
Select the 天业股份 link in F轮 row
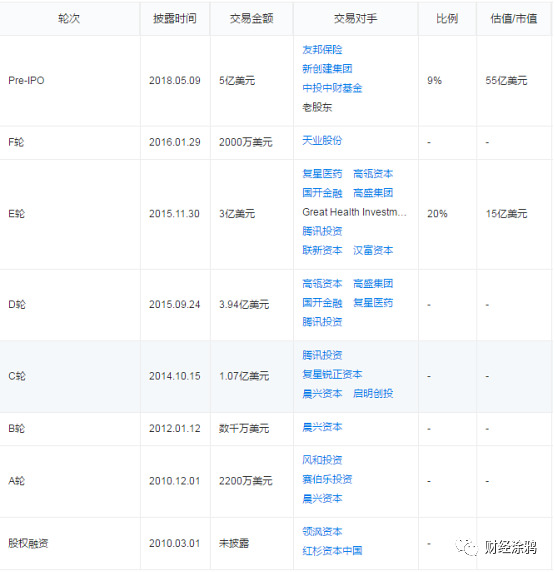pos(322,140)
